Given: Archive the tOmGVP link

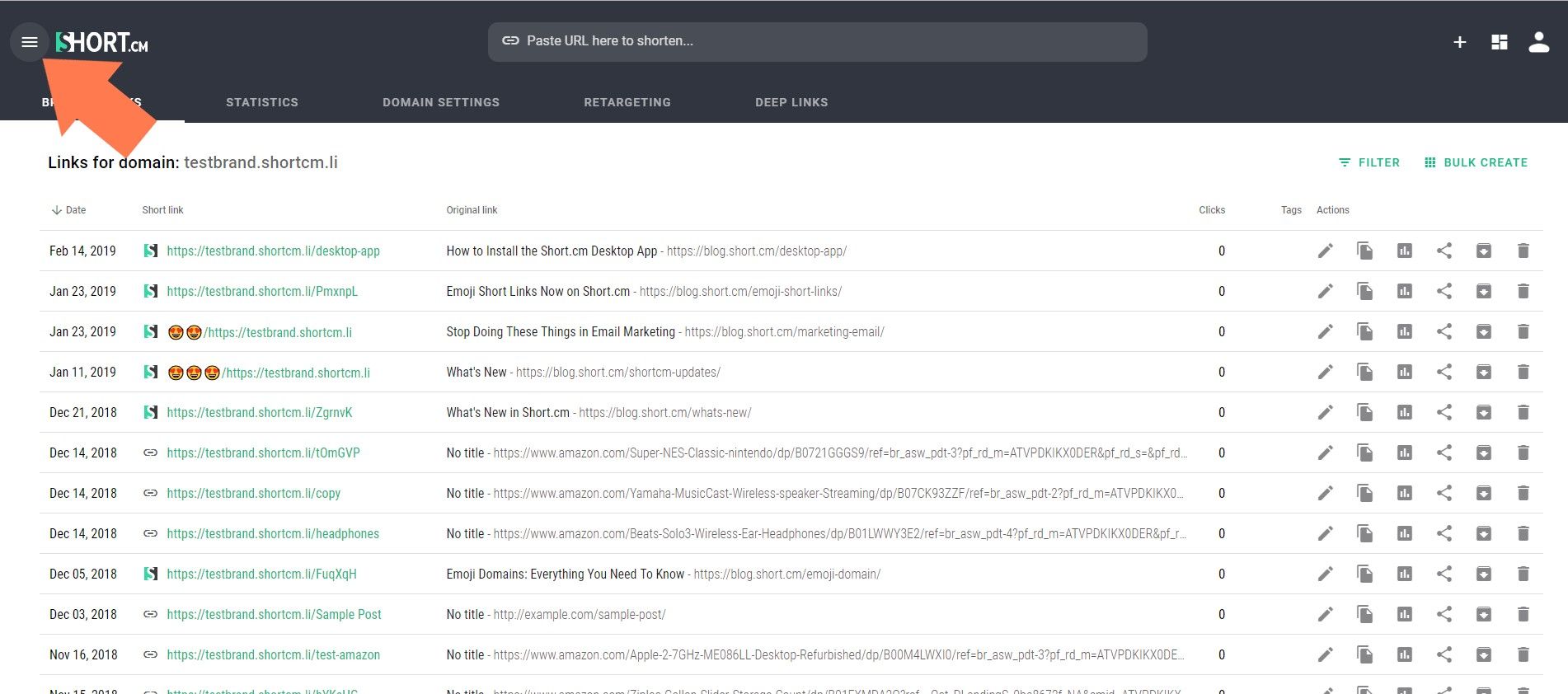Looking at the screenshot, I should coord(1483,453).
